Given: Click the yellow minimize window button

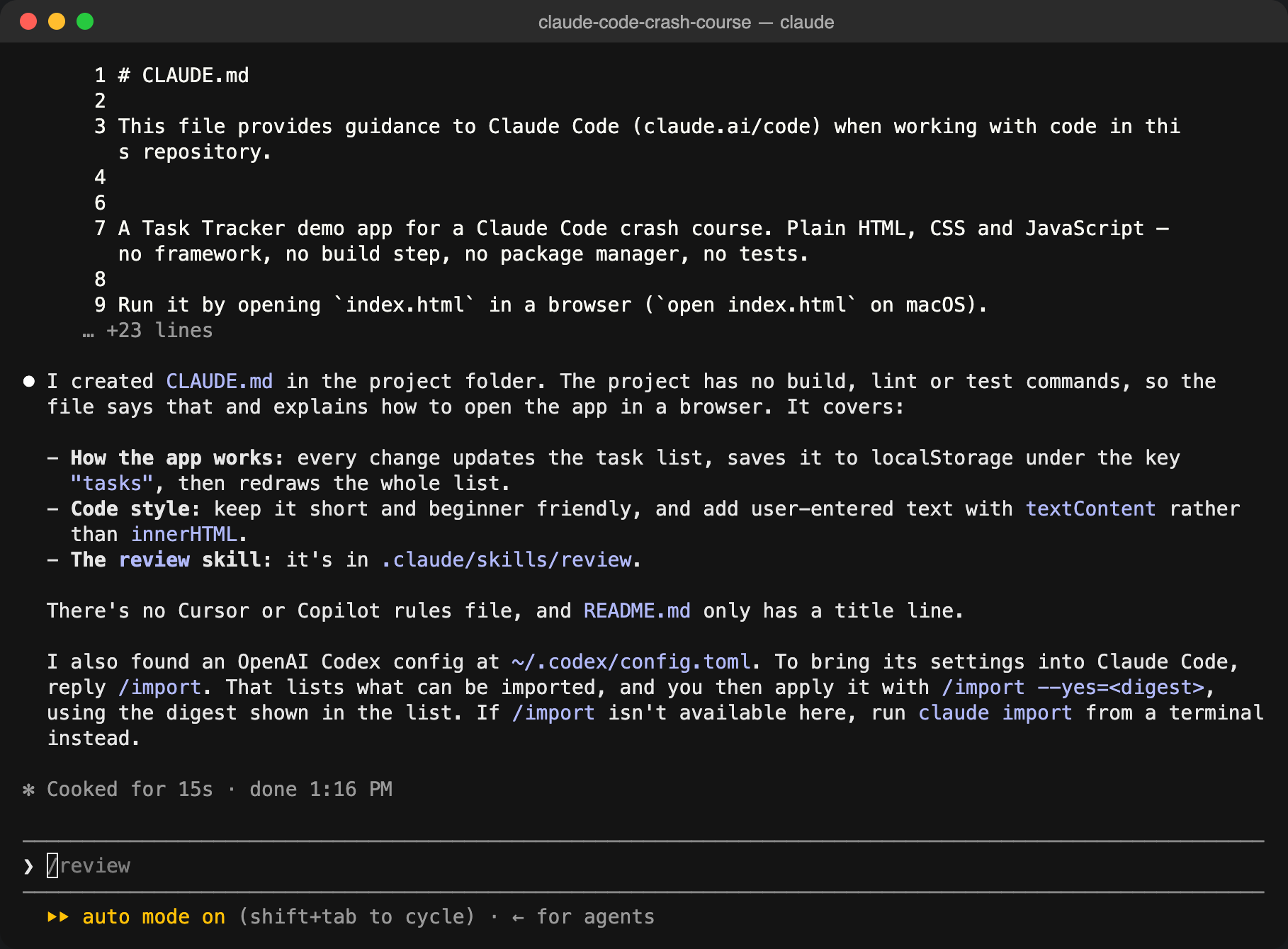Looking at the screenshot, I should pyautogui.click(x=57, y=21).
